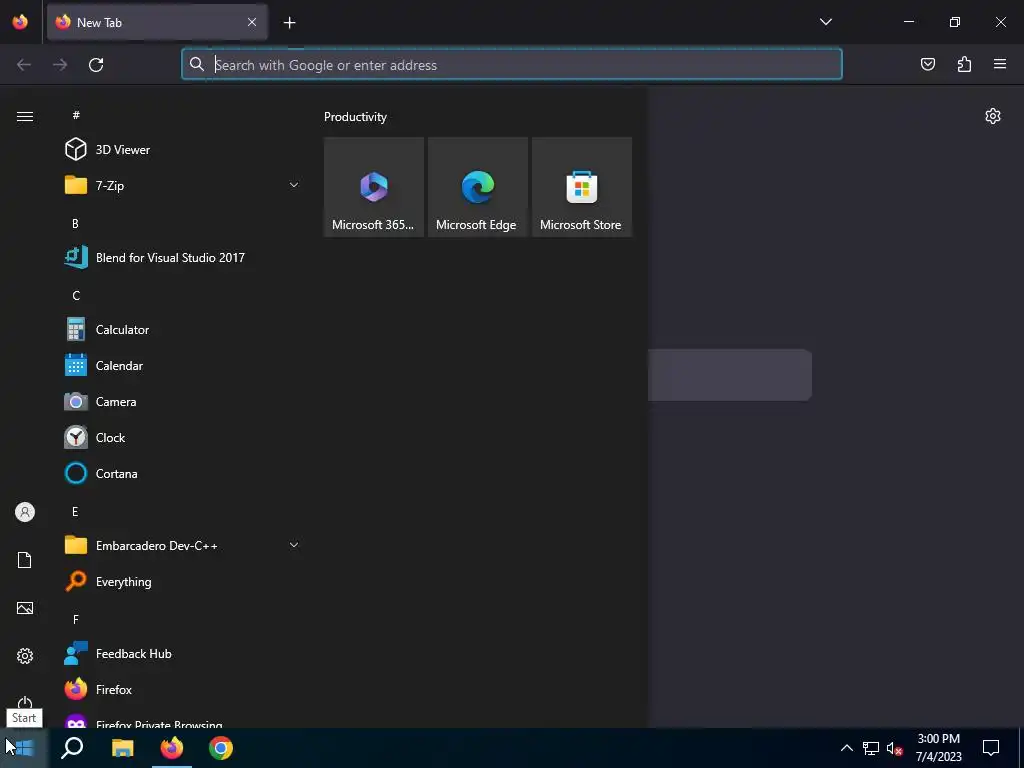The image size is (1024, 768).
Task: Select the Productivity group header
Action: point(355,117)
